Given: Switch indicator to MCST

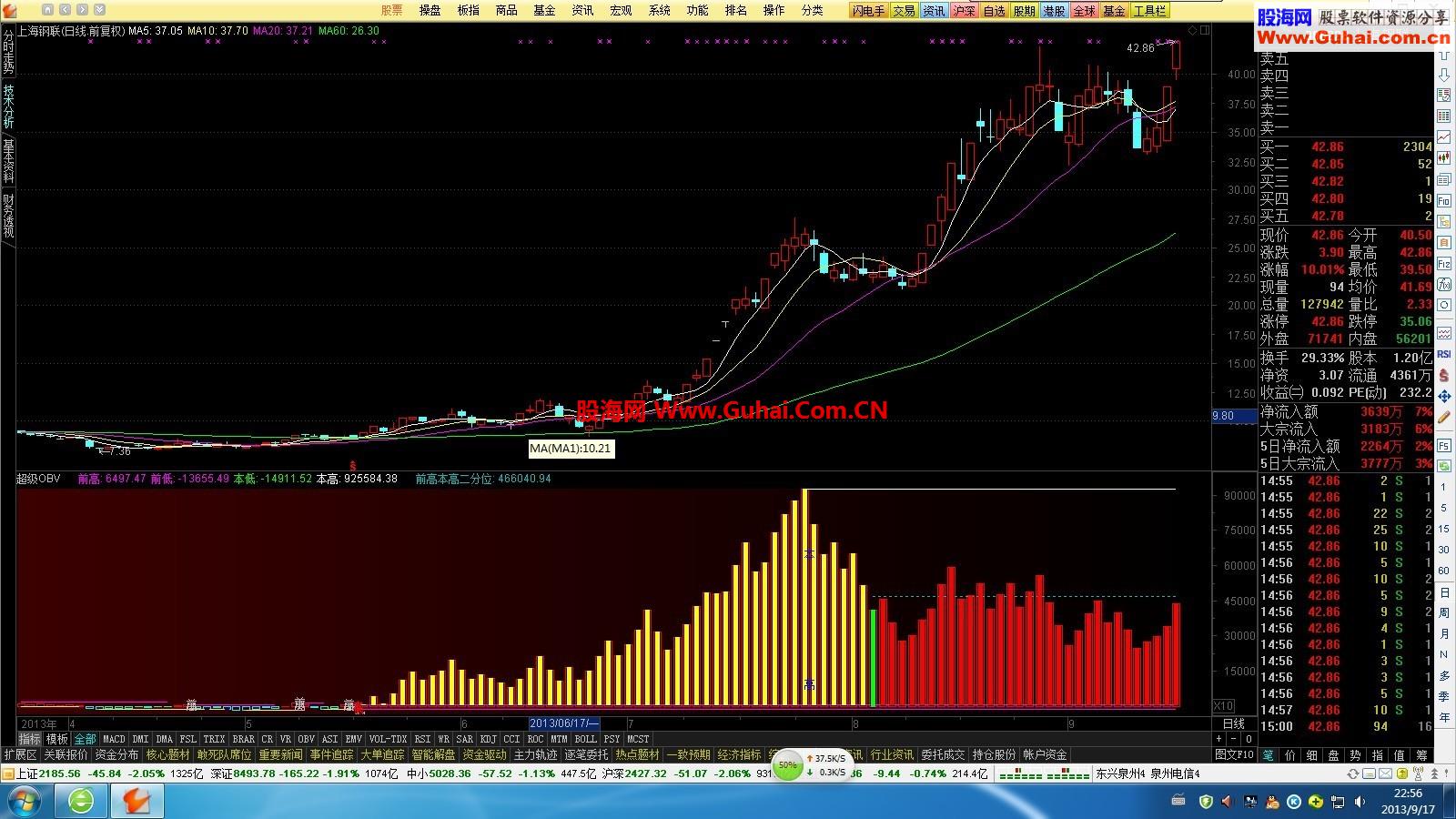Looking at the screenshot, I should click(x=638, y=739).
